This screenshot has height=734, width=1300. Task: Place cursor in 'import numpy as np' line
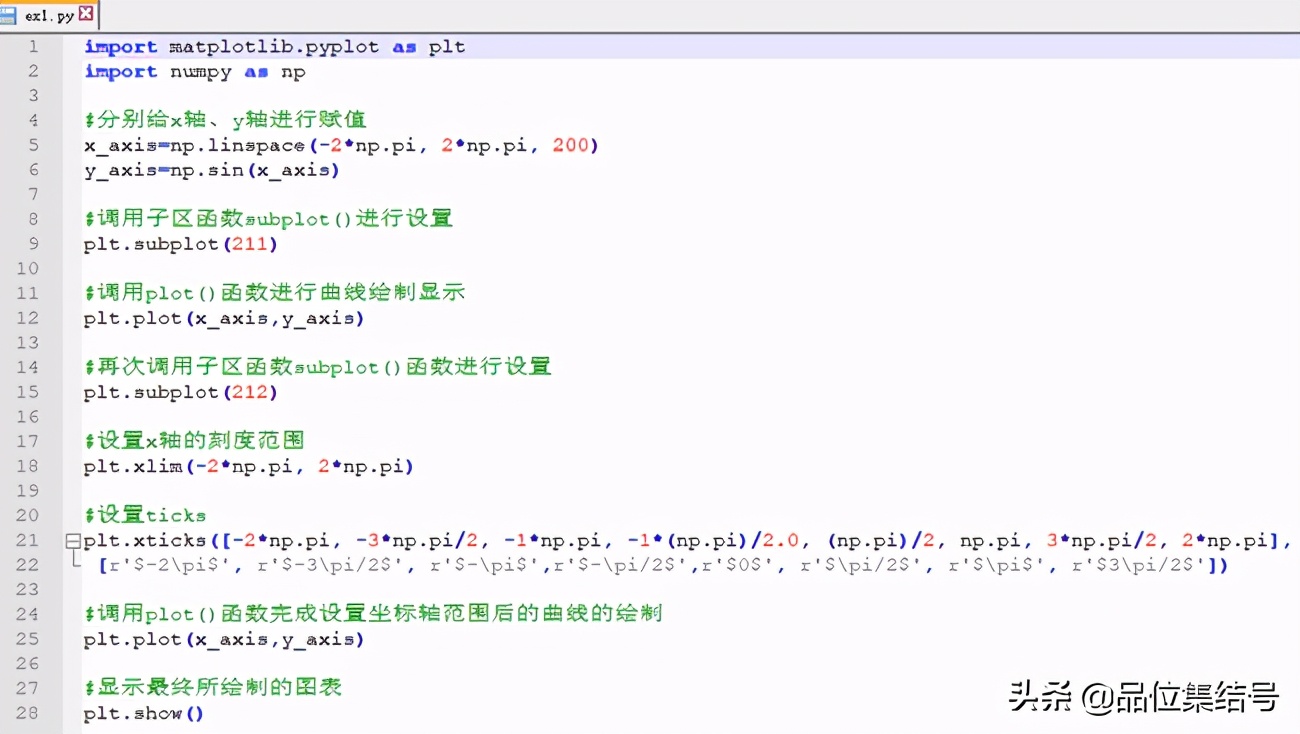195,72
